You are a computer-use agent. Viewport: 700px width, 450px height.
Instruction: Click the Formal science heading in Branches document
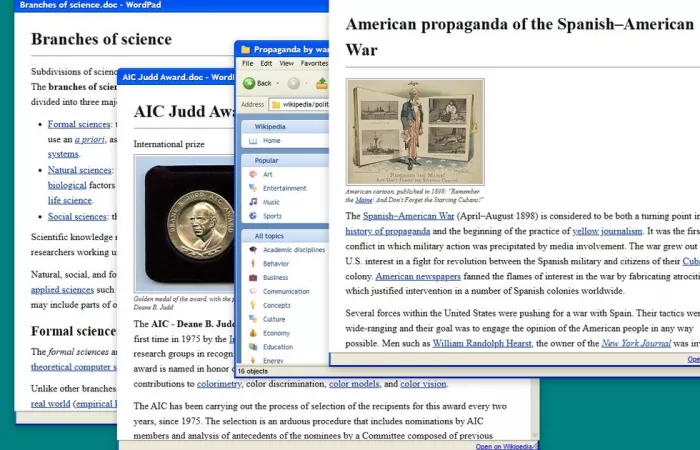click(74, 331)
